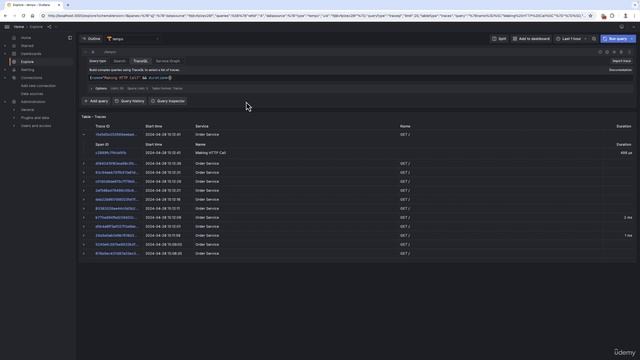This screenshot has width=640, height=360.
Task: Collapse the first expanded trace row
Action: (84, 135)
